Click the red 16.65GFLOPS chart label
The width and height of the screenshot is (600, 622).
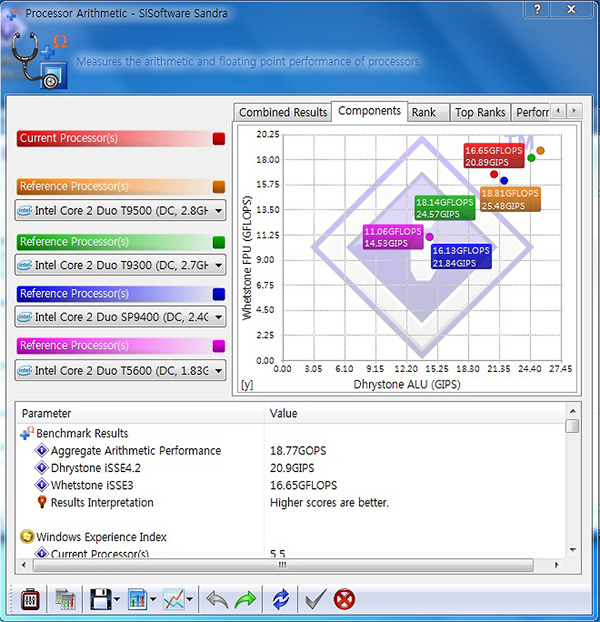click(494, 156)
